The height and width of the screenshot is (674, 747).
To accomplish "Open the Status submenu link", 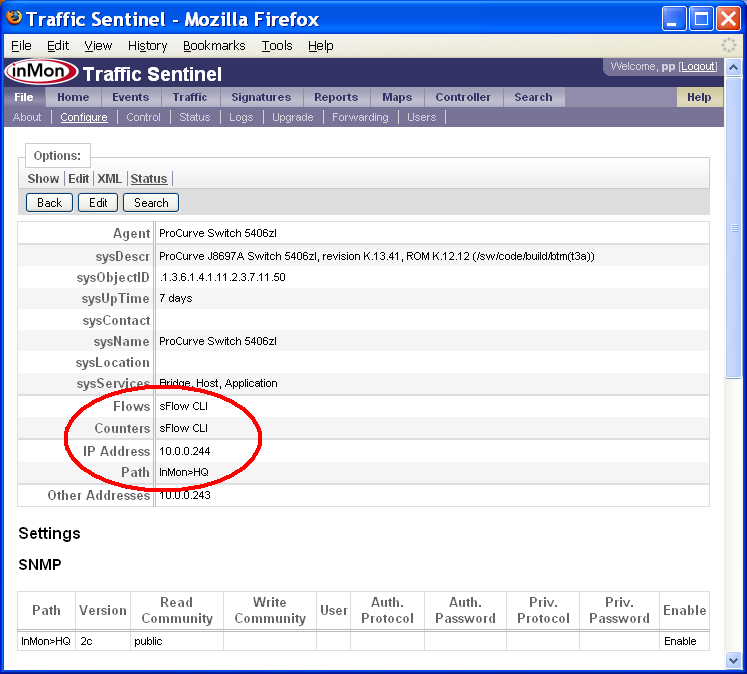I will point(195,117).
